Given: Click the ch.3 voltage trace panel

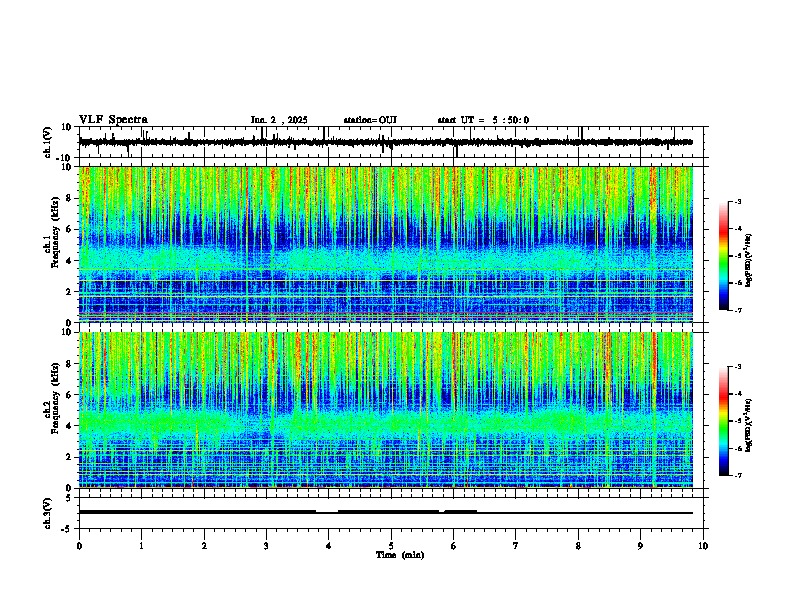Looking at the screenshot, I should coord(391,513).
